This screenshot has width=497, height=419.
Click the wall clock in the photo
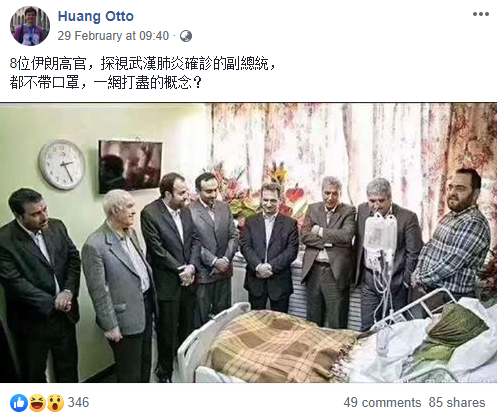62,164
